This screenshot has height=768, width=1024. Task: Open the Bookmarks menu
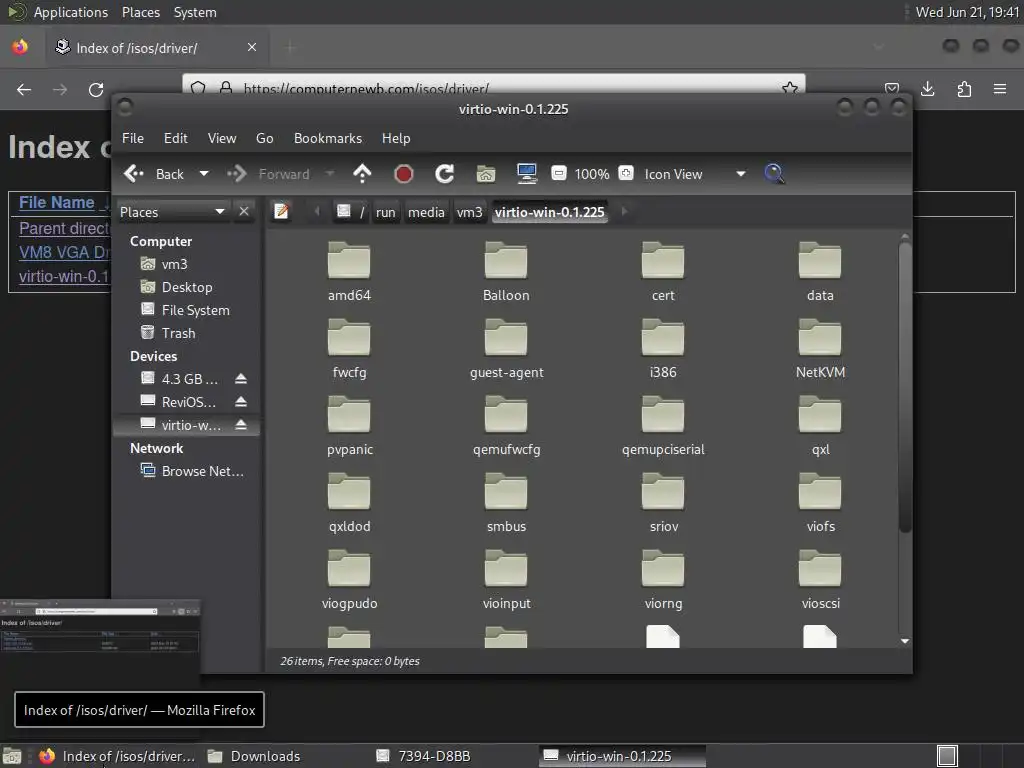pos(328,138)
